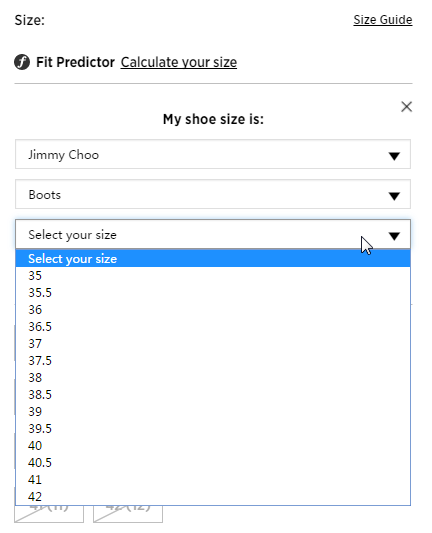Close the shoe size panel with X
The height and width of the screenshot is (533, 432).
point(407,107)
